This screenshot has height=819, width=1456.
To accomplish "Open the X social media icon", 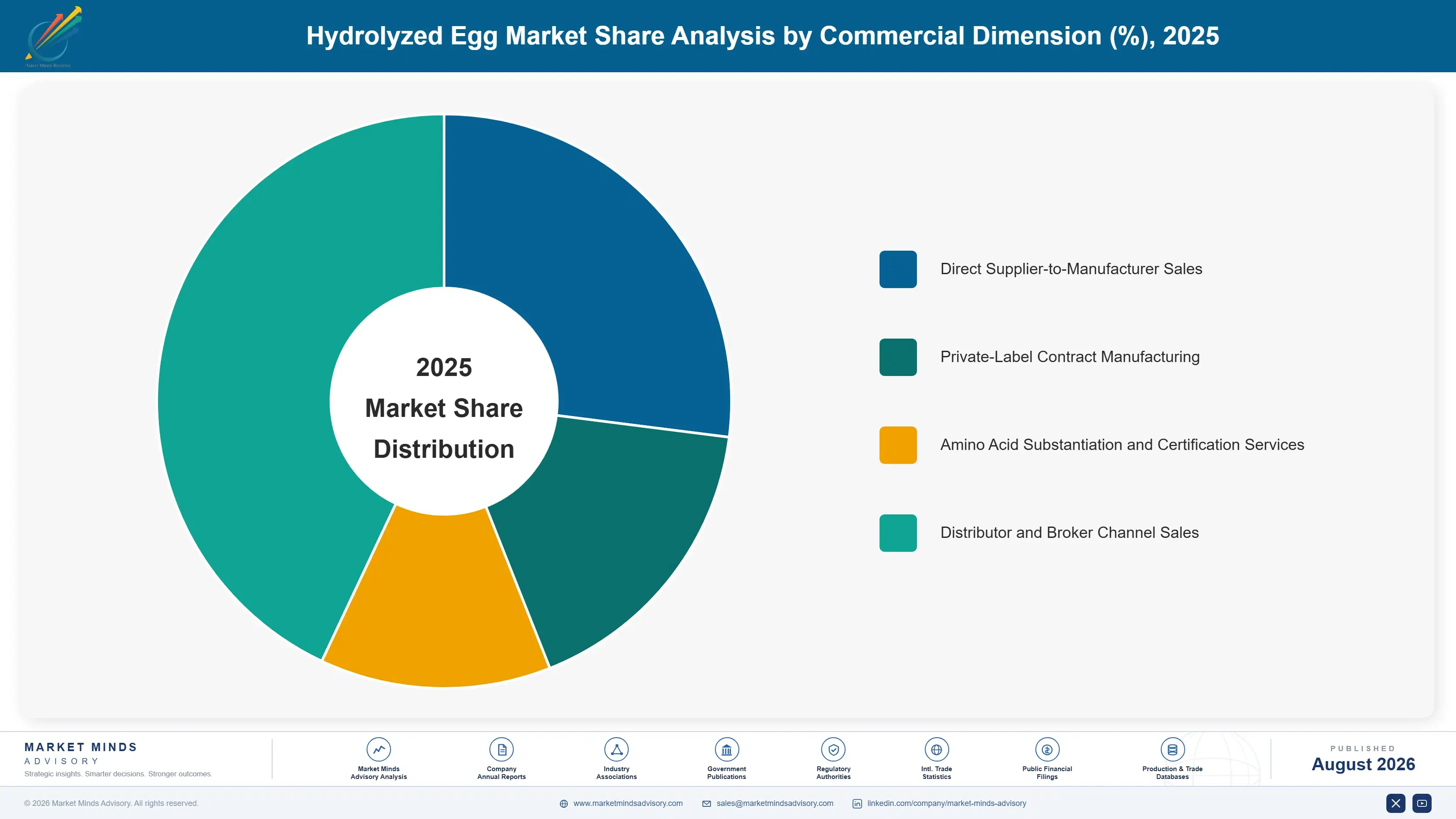I will [1395, 803].
